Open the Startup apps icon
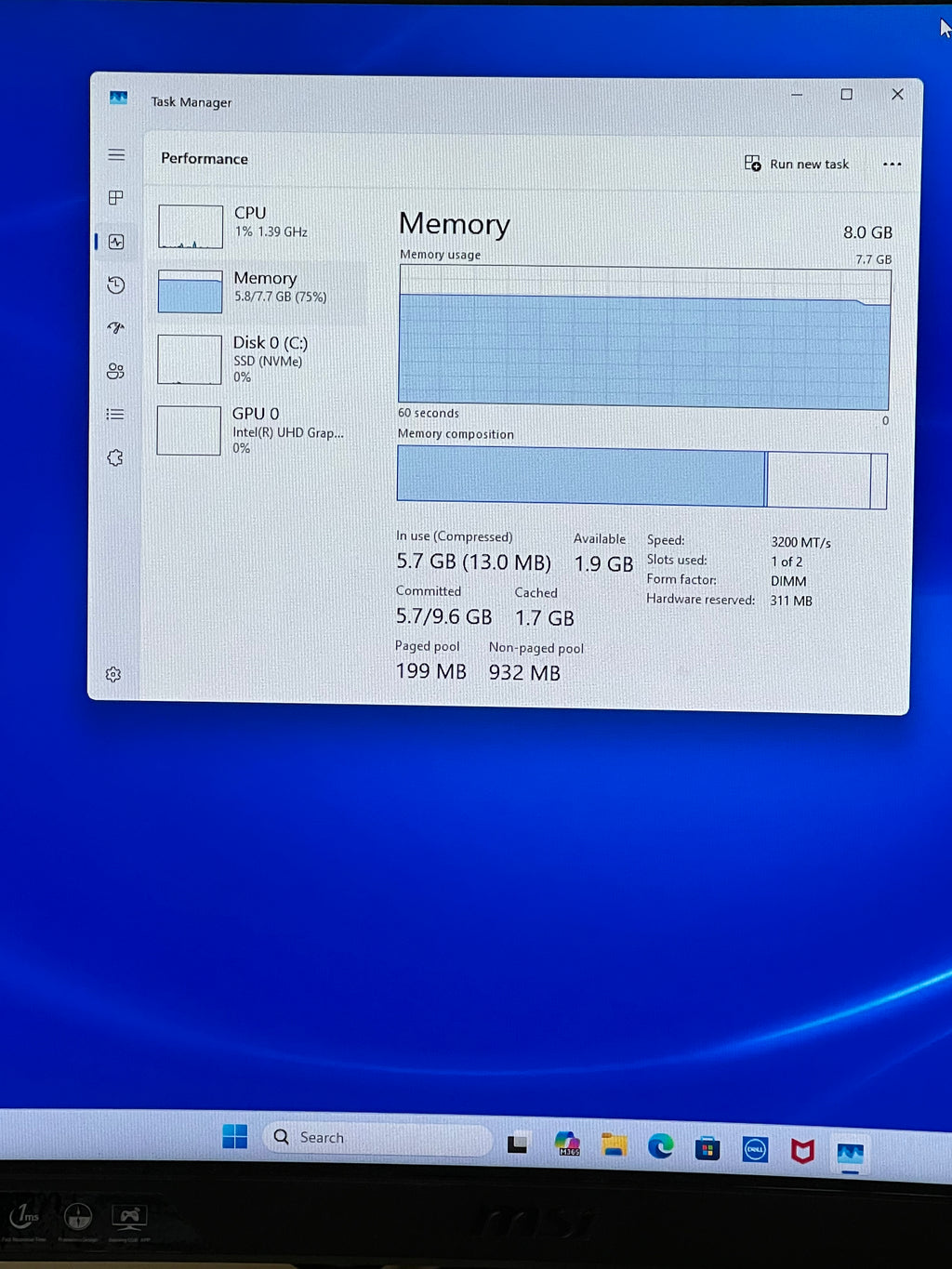The width and height of the screenshot is (952, 1269). click(x=115, y=327)
